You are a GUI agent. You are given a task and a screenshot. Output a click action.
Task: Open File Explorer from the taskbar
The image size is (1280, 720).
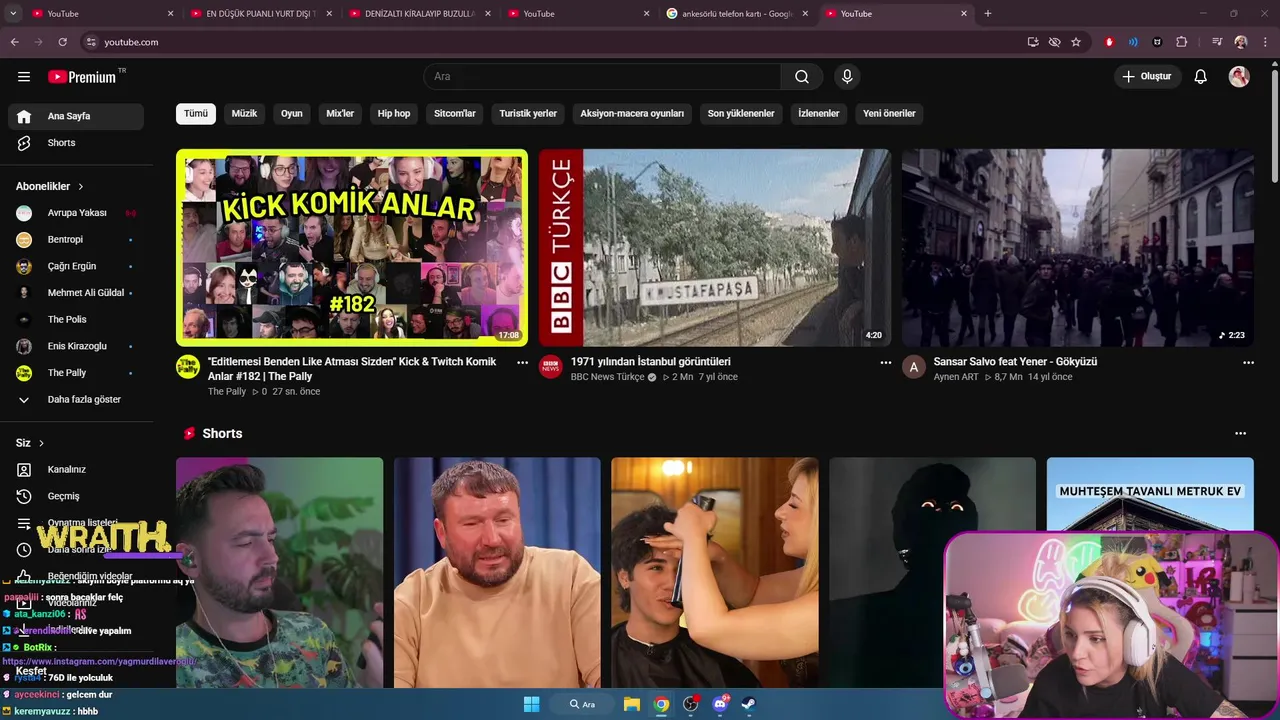point(632,704)
